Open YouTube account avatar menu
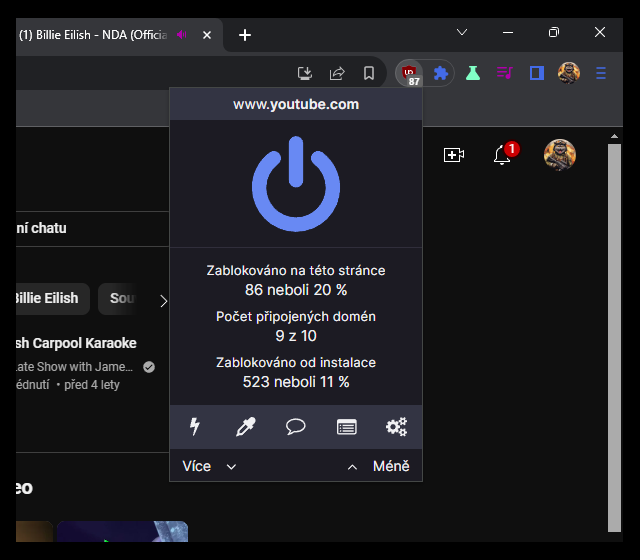The height and width of the screenshot is (560, 640). 560,155
